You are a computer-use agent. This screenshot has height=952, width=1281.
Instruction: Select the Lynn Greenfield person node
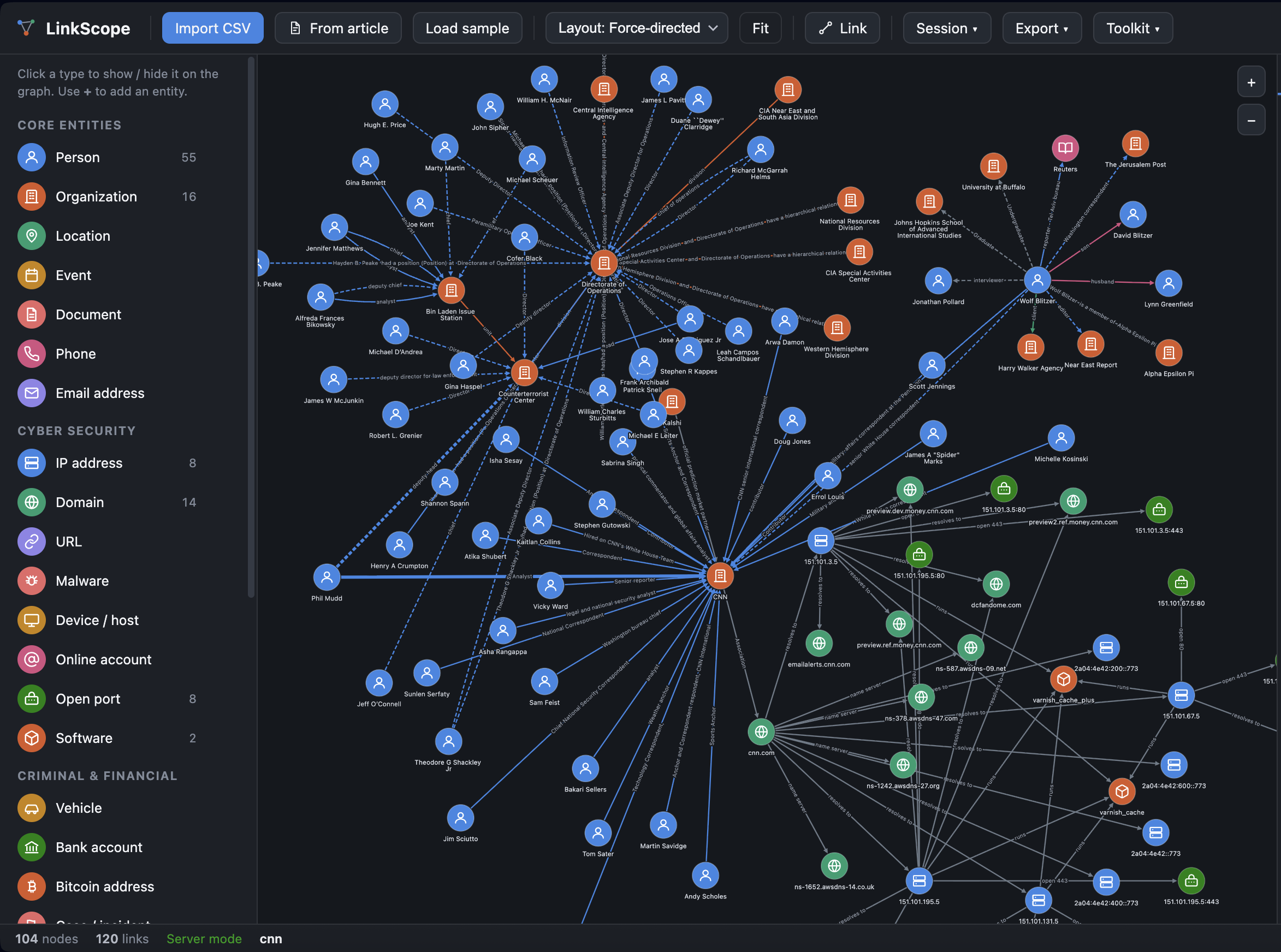pyautogui.click(x=1168, y=283)
